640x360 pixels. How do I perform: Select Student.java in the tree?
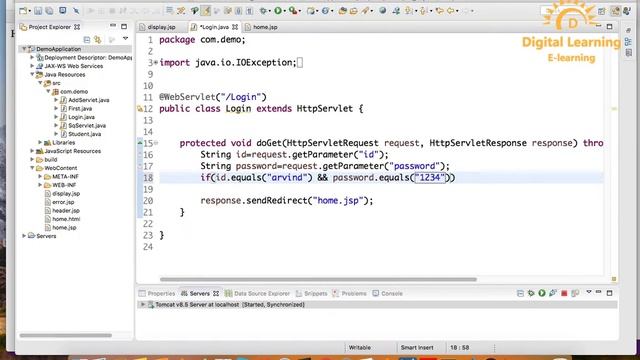[x=84, y=134]
